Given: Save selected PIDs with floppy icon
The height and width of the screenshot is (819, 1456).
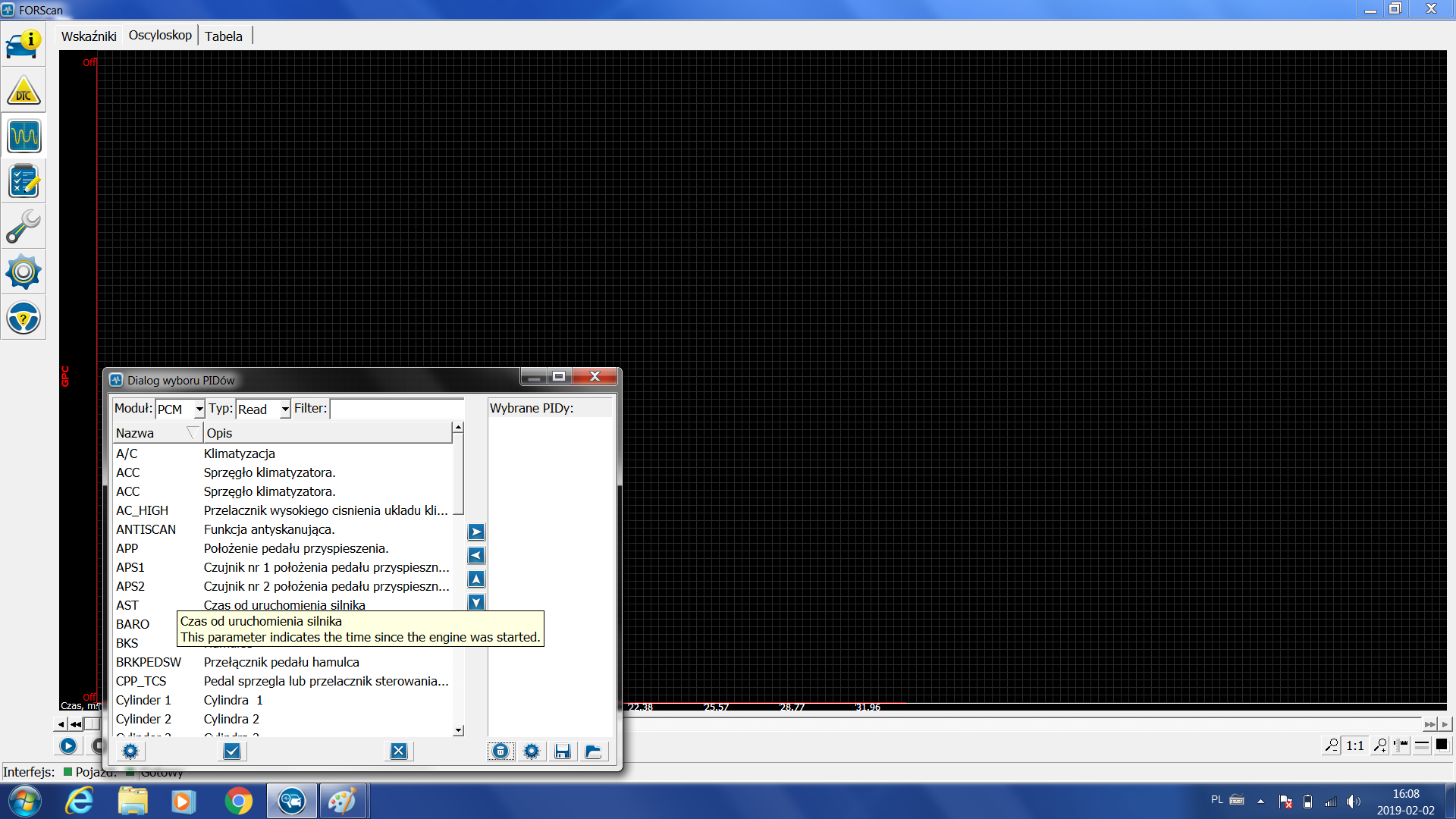Looking at the screenshot, I should pos(563,752).
